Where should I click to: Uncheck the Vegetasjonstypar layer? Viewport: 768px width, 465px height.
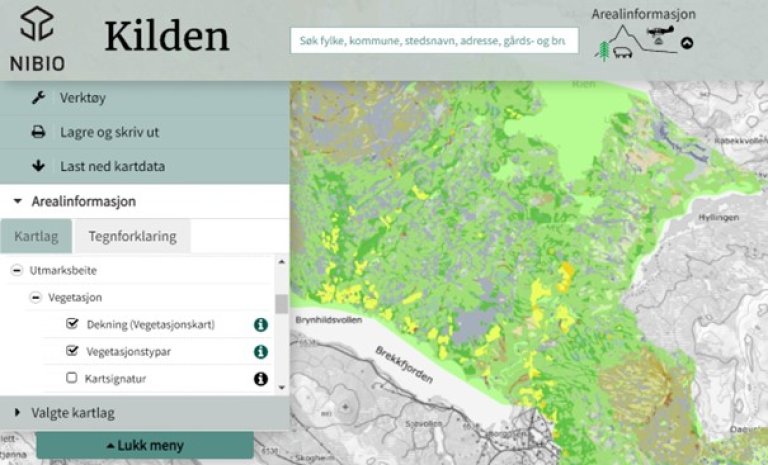pos(72,351)
